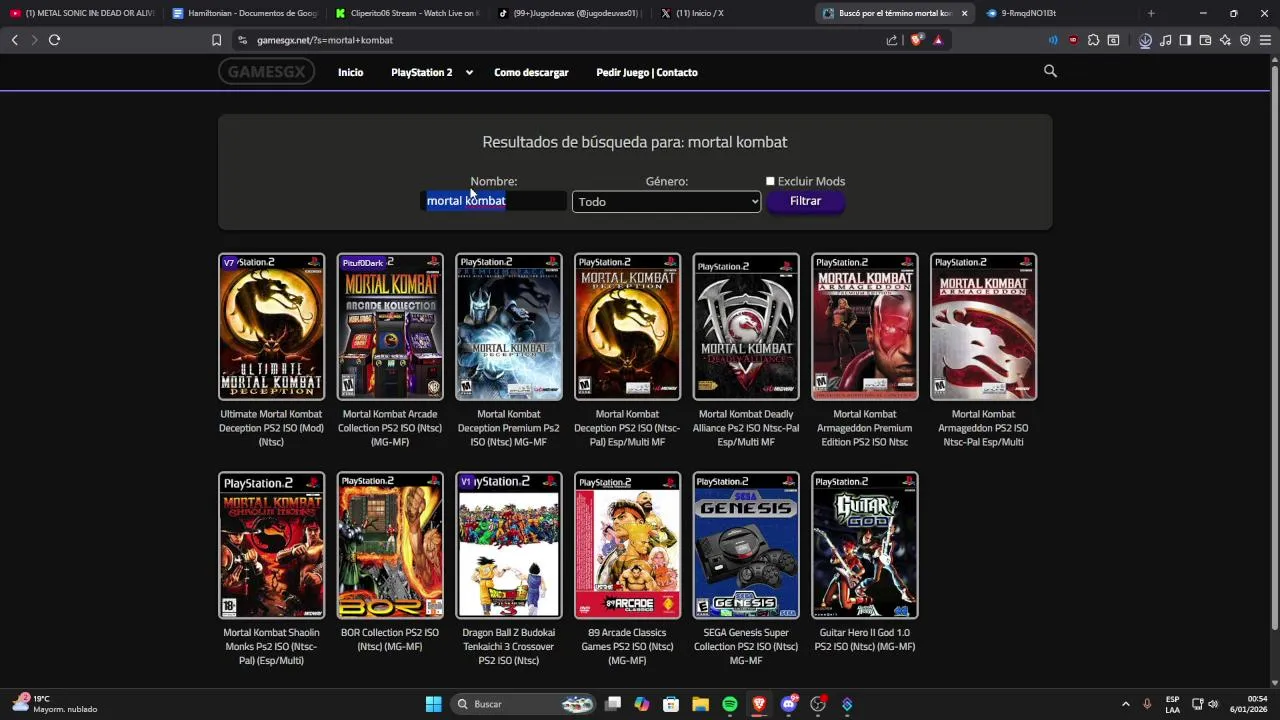Open Windows Start menu

(433, 704)
